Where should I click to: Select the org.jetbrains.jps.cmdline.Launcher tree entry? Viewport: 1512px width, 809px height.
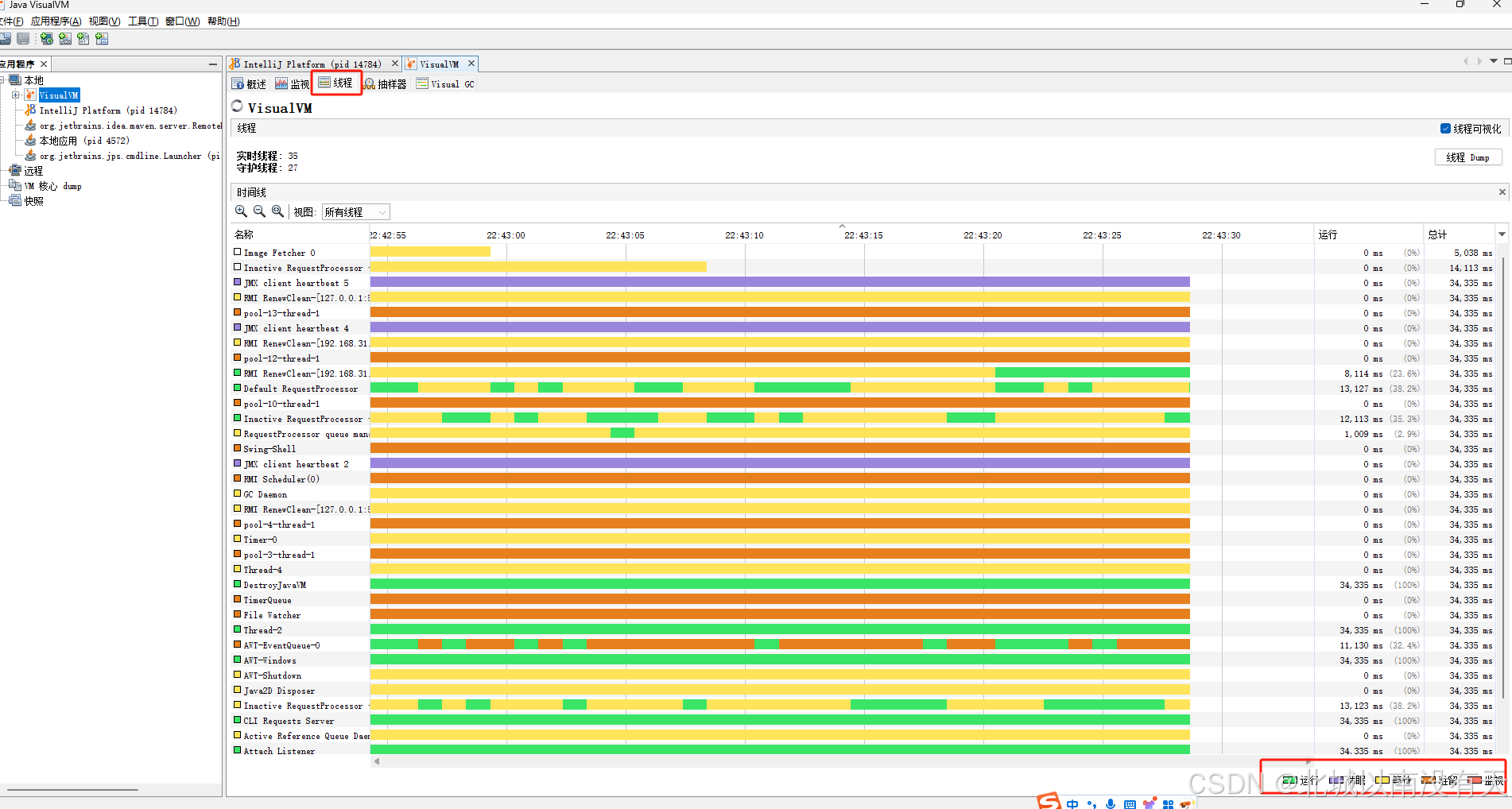click(130, 156)
